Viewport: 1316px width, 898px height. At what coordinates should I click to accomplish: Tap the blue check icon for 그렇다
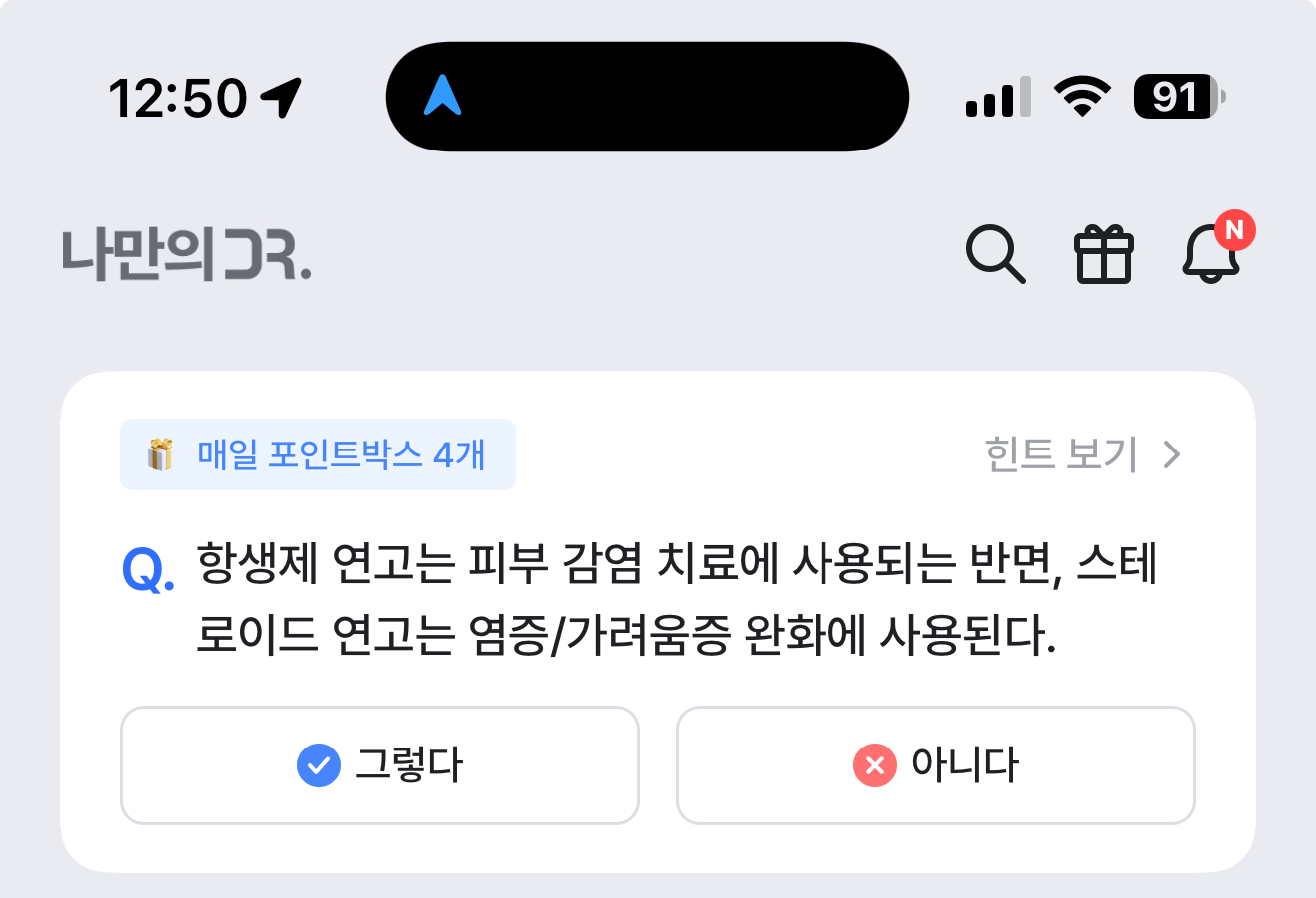[x=319, y=765]
